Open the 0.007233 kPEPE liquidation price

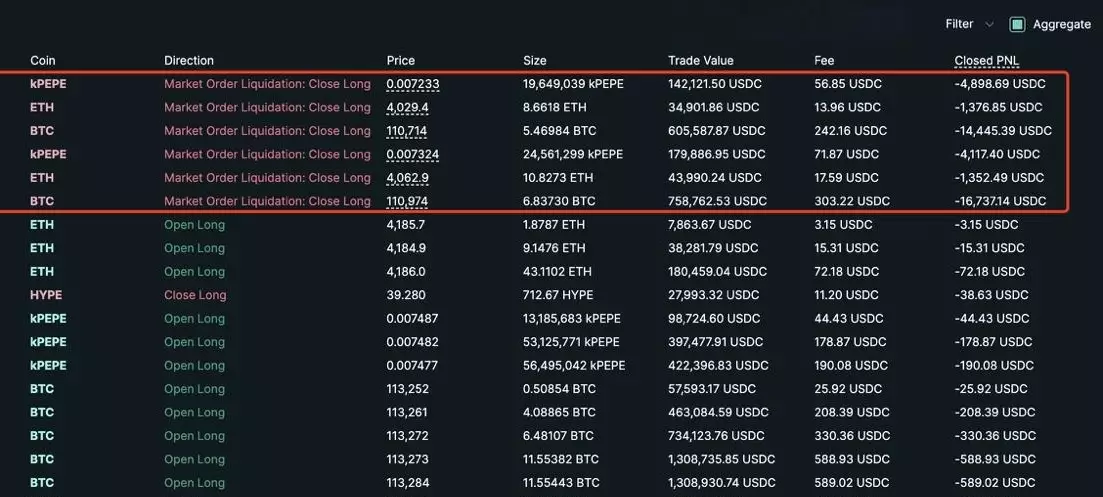click(412, 84)
